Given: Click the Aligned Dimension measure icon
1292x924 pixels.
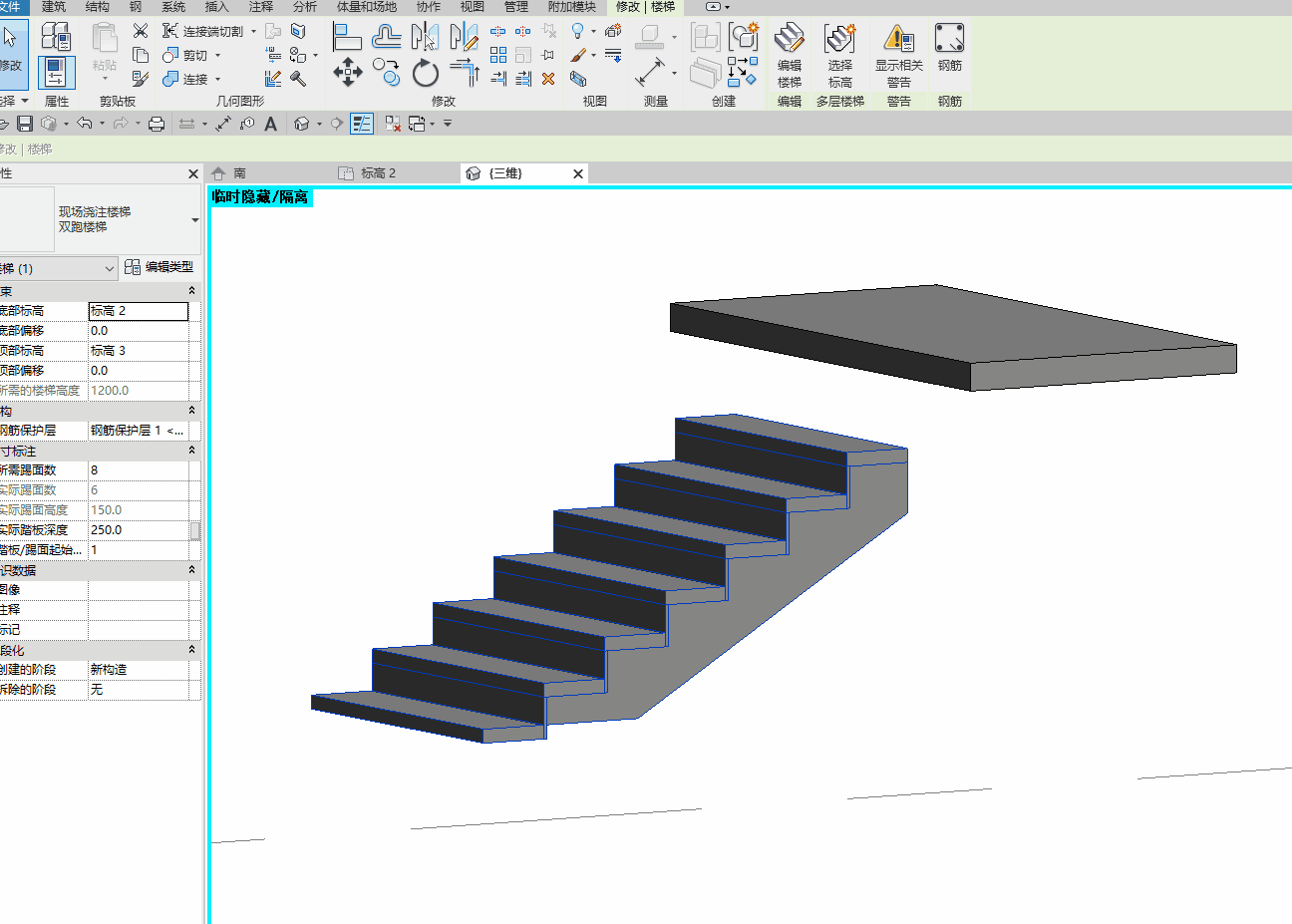Looking at the screenshot, I should pos(650,72).
